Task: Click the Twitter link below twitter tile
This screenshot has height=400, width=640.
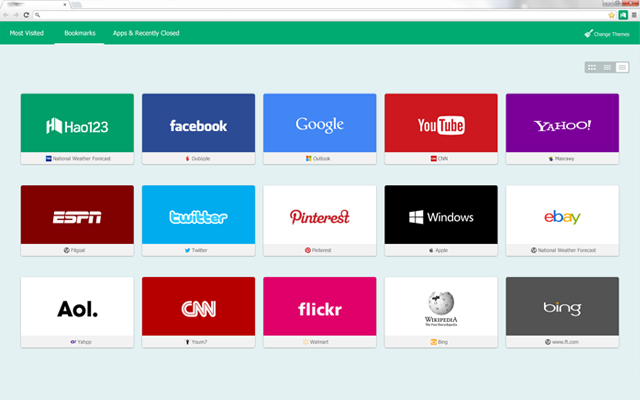Action: [196, 250]
